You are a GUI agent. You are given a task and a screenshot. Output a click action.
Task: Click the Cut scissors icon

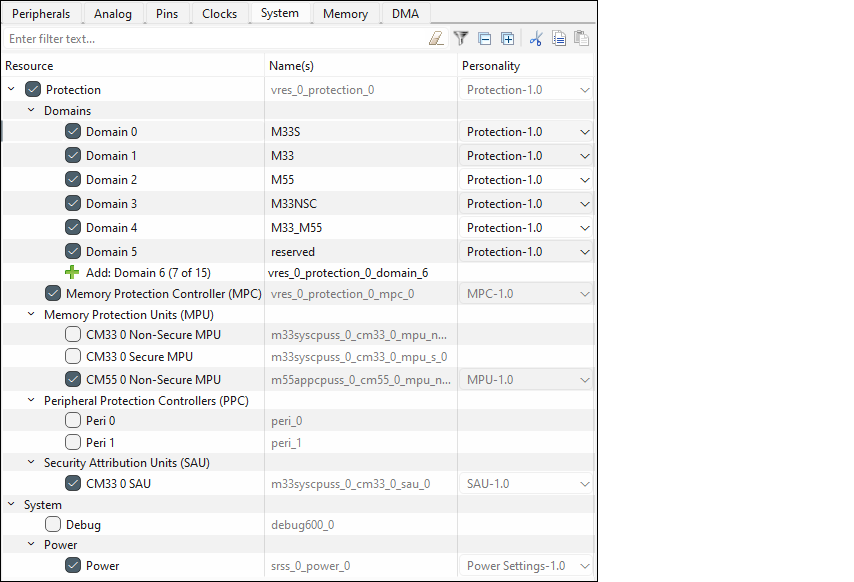[536, 39]
